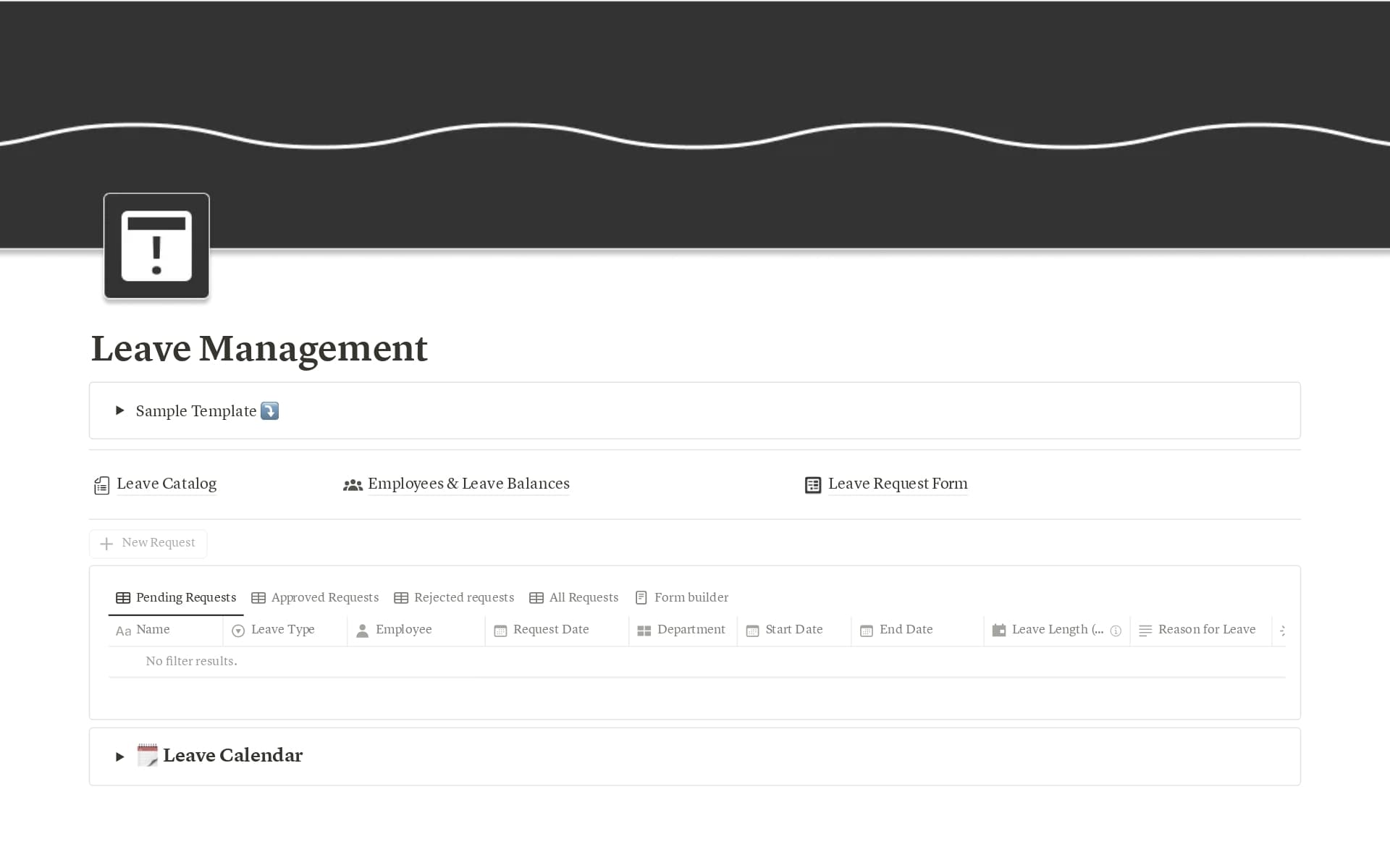Click the people icon beside Employees & Leave Balances

click(353, 484)
